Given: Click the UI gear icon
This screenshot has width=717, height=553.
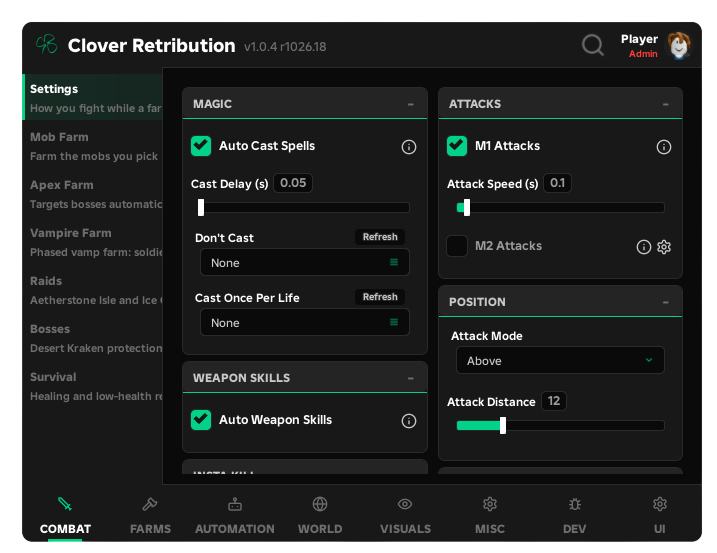Looking at the screenshot, I should 659,504.
